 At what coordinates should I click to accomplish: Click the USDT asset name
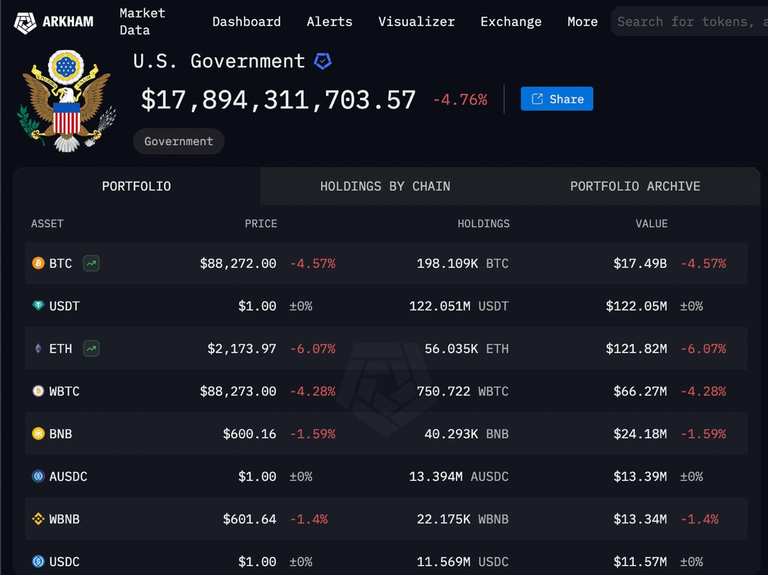point(64,306)
